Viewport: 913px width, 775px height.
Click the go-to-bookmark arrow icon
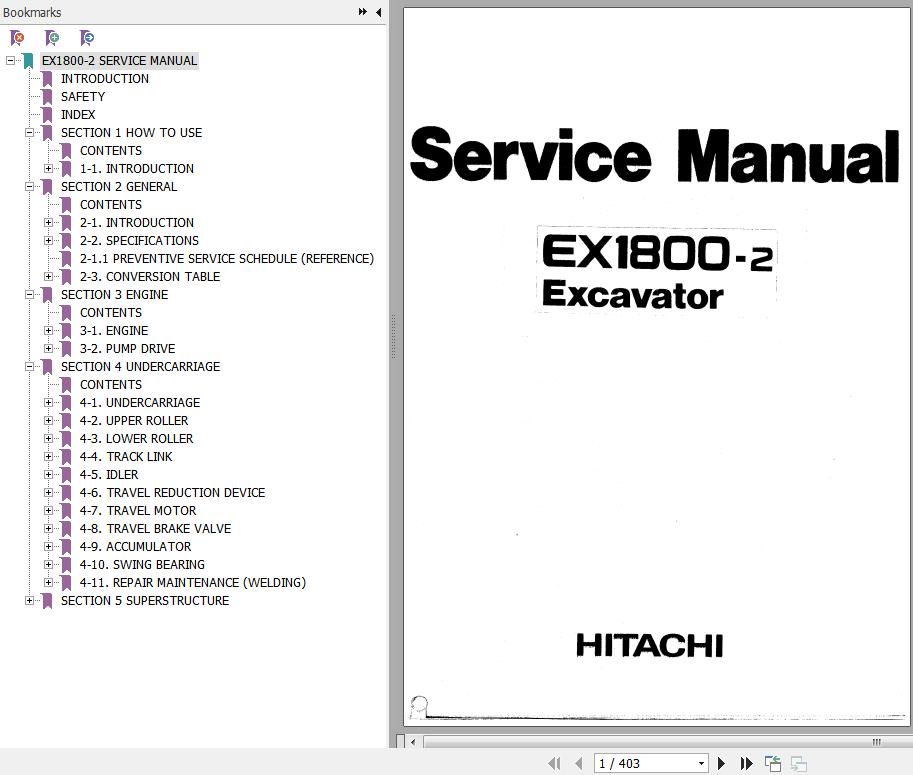(x=87, y=38)
